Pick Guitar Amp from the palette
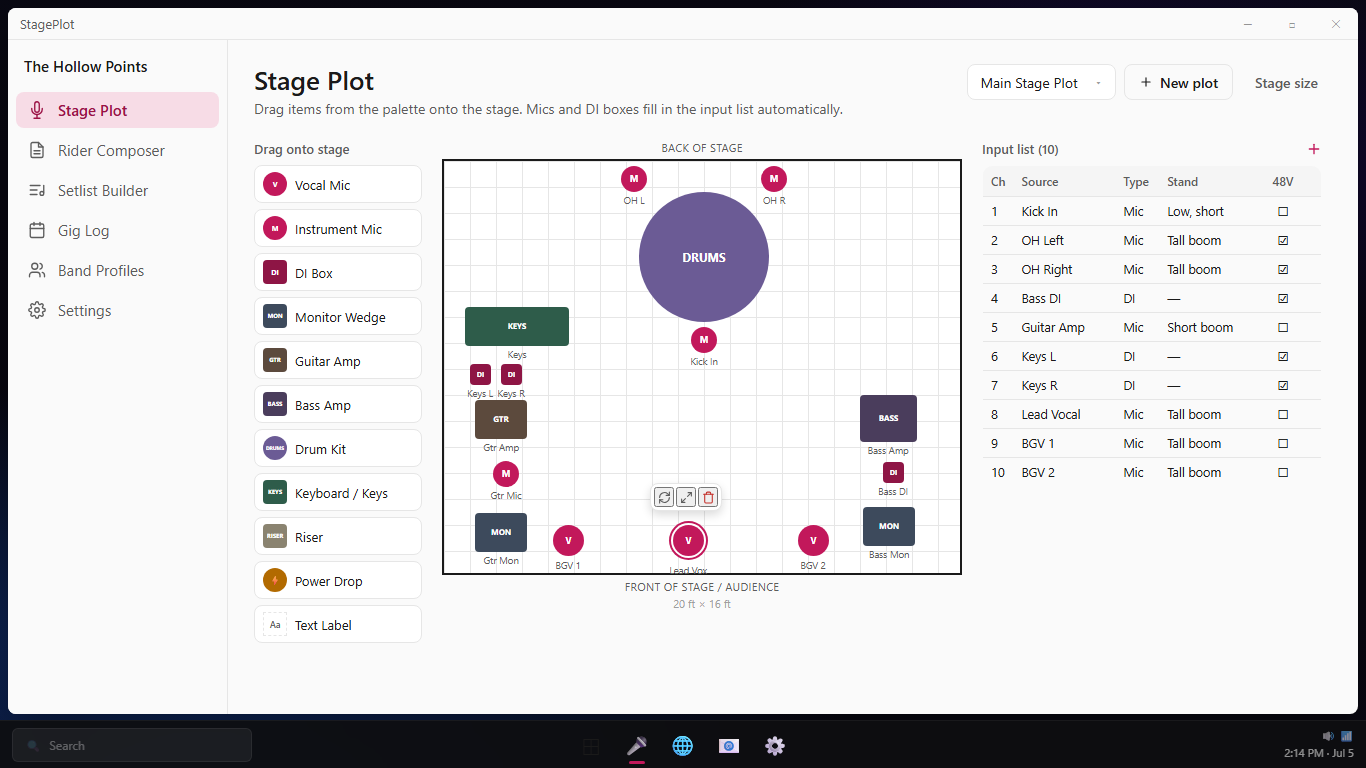This screenshot has width=1366, height=768. point(338,361)
